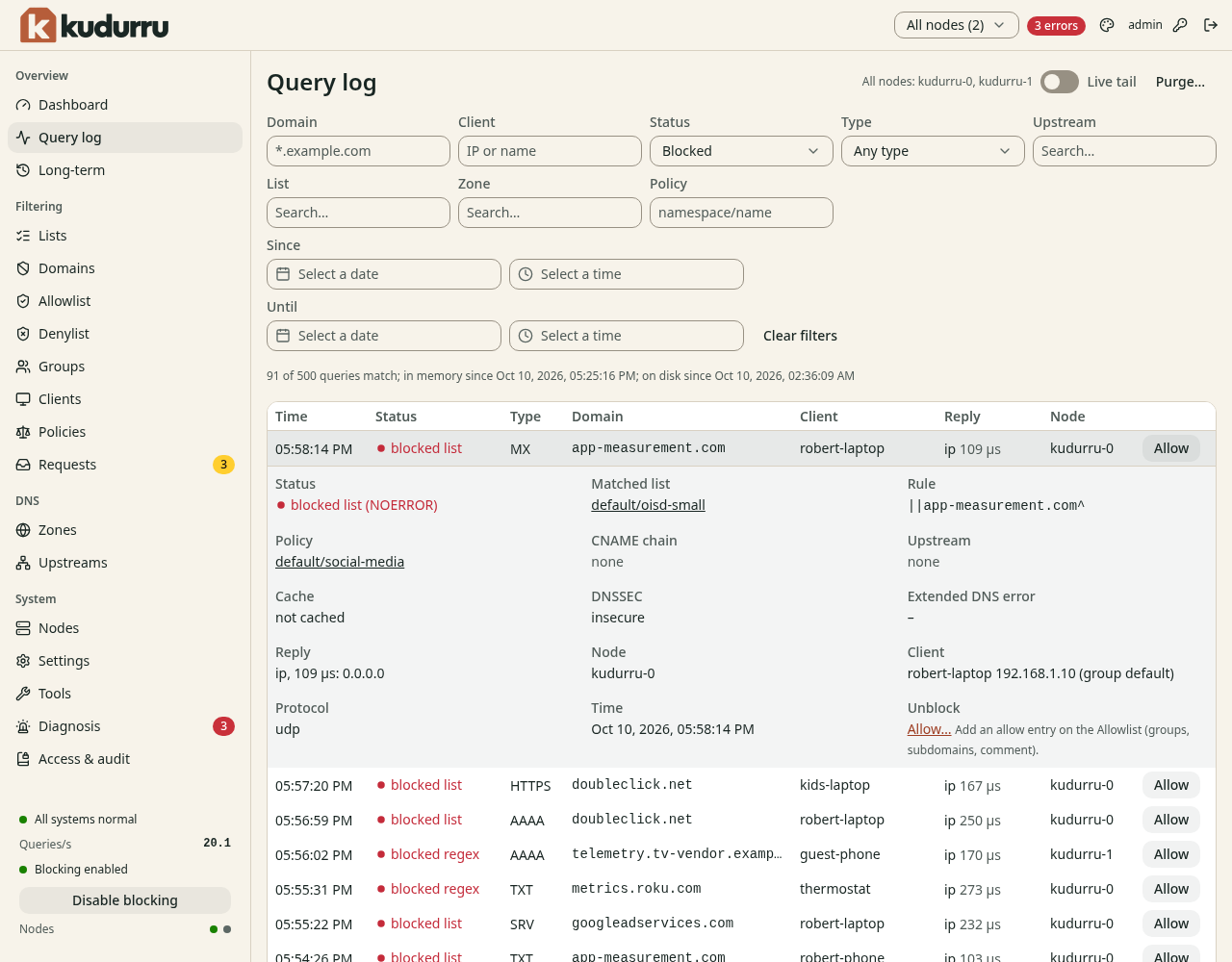Open Access & audit page

(125, 759)
